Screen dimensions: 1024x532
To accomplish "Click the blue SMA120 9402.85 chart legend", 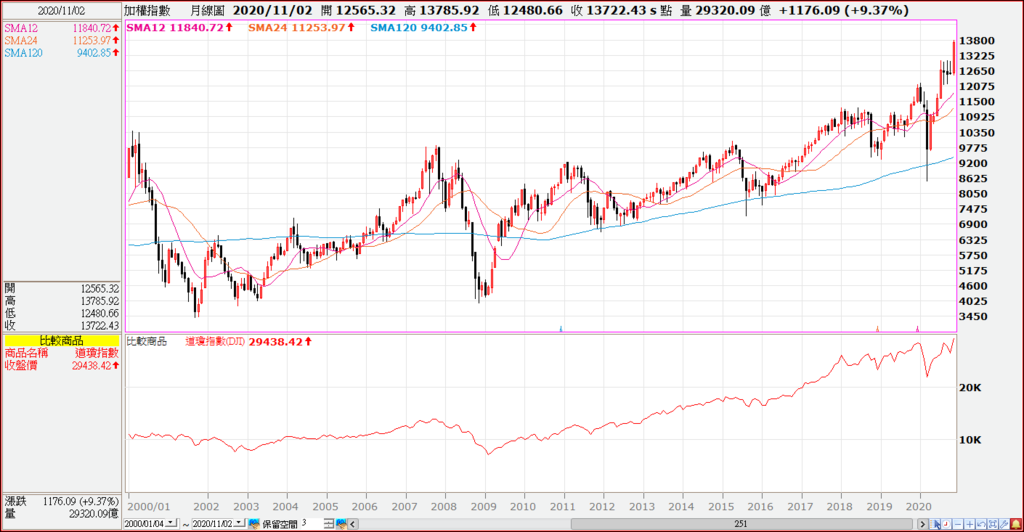I will pos(424,27).
